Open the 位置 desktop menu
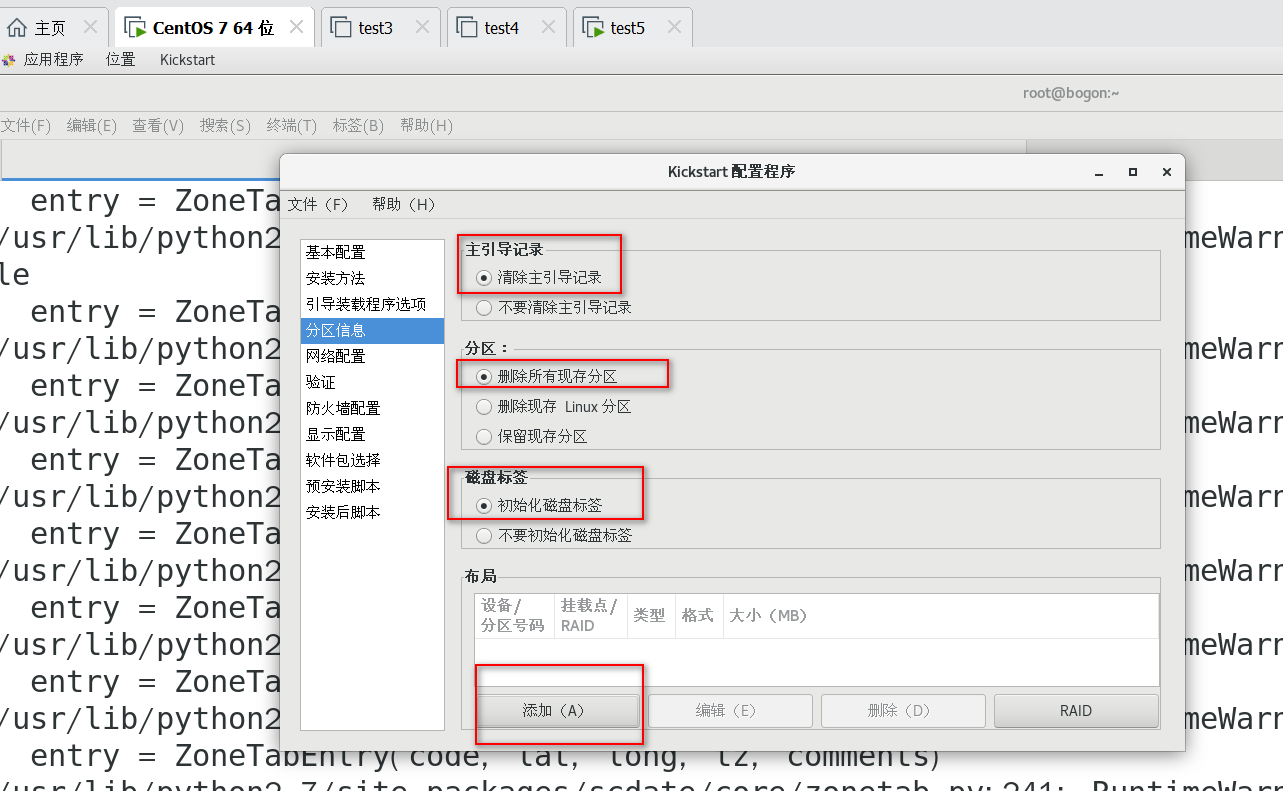The width and height of the screenshot is (1283, 791). (x=121, y=60)
